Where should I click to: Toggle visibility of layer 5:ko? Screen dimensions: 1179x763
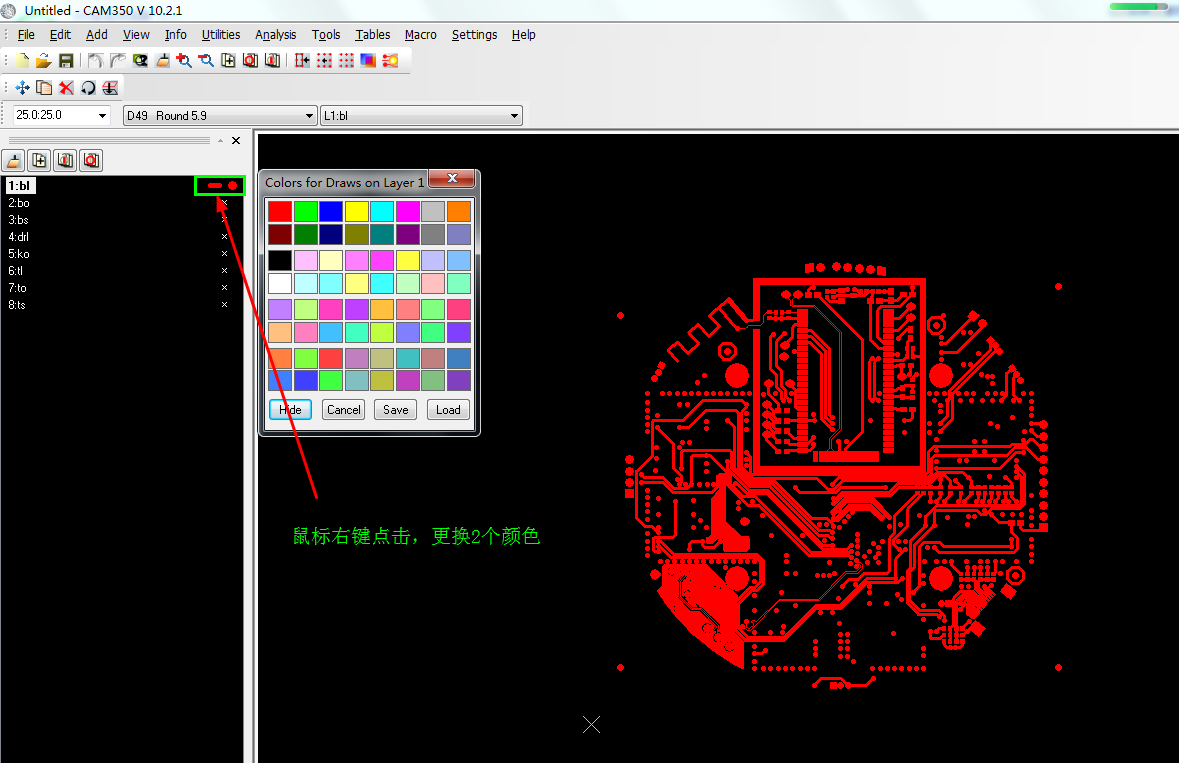(x=224, y=254)
